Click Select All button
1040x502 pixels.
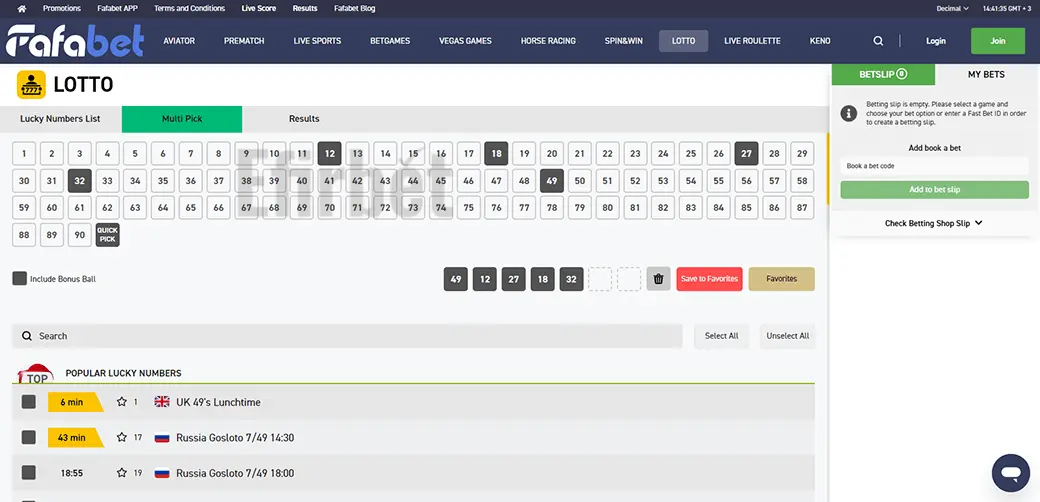pyautogui.click(x=722, y=336)
